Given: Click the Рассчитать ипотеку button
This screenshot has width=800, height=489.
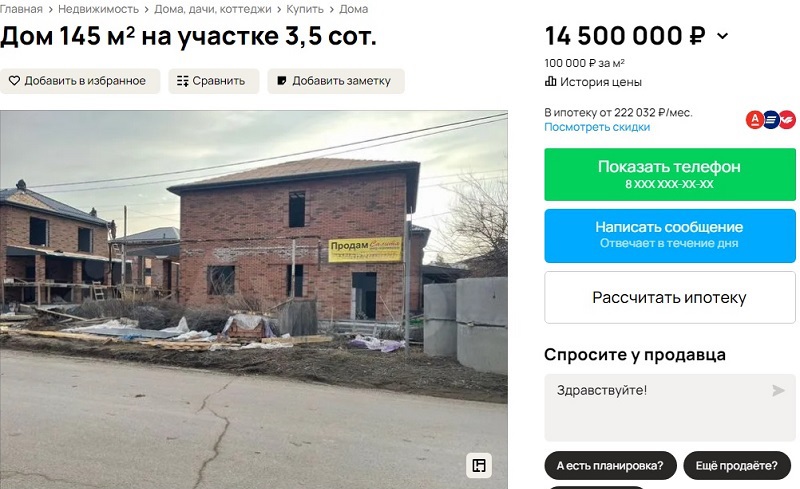Looking at the screenshot, I should pos(670,297).
